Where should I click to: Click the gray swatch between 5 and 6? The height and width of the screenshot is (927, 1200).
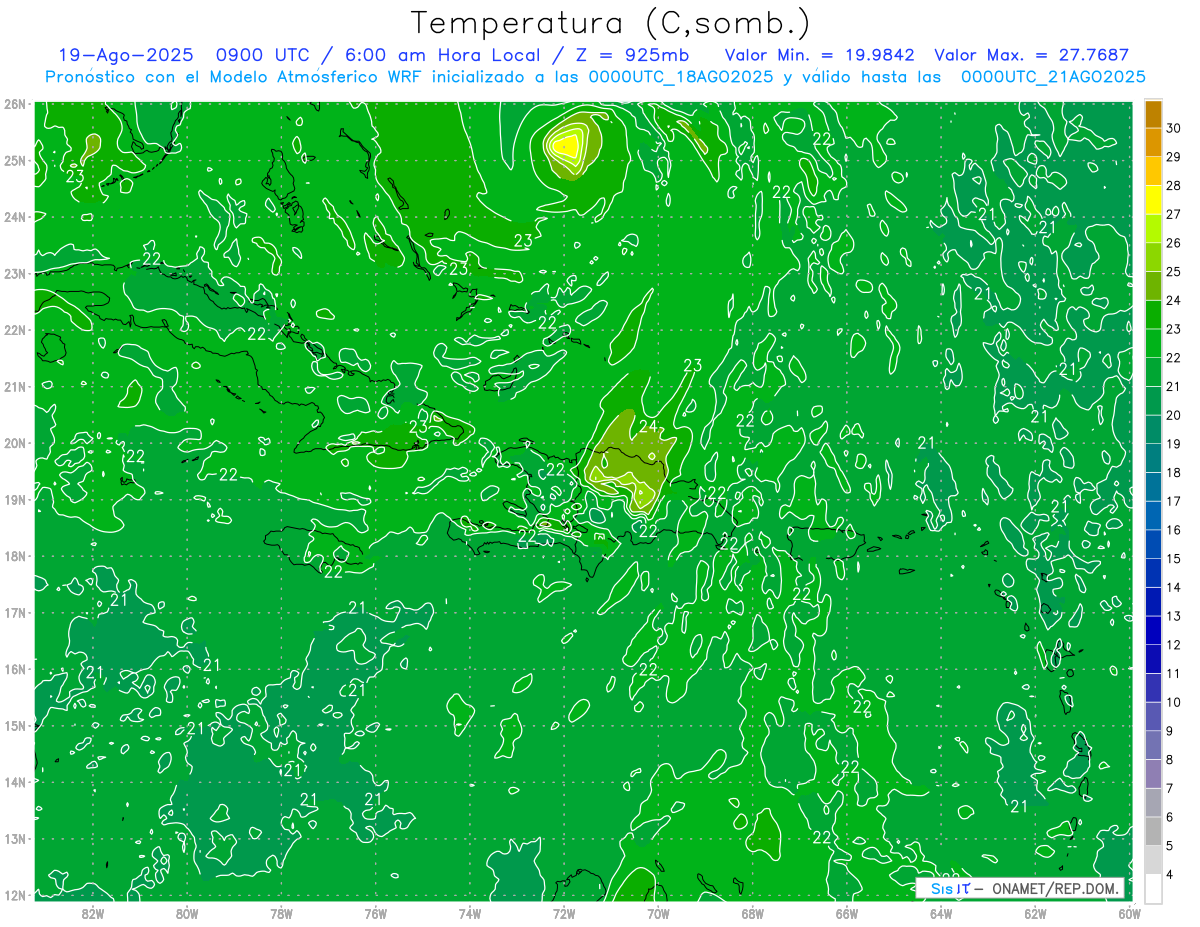click(1153, 831)
